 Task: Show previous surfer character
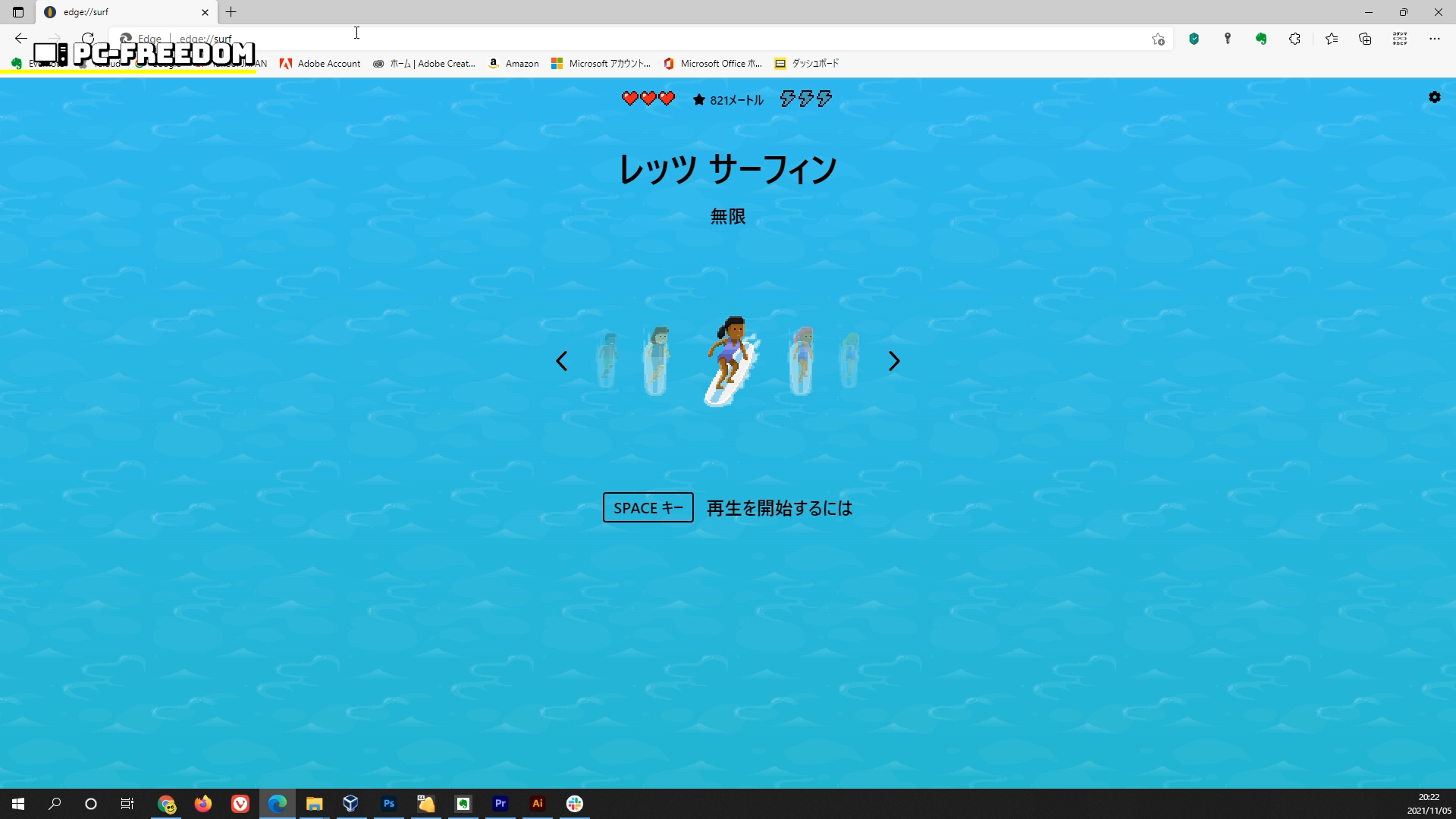click(561, 361)
